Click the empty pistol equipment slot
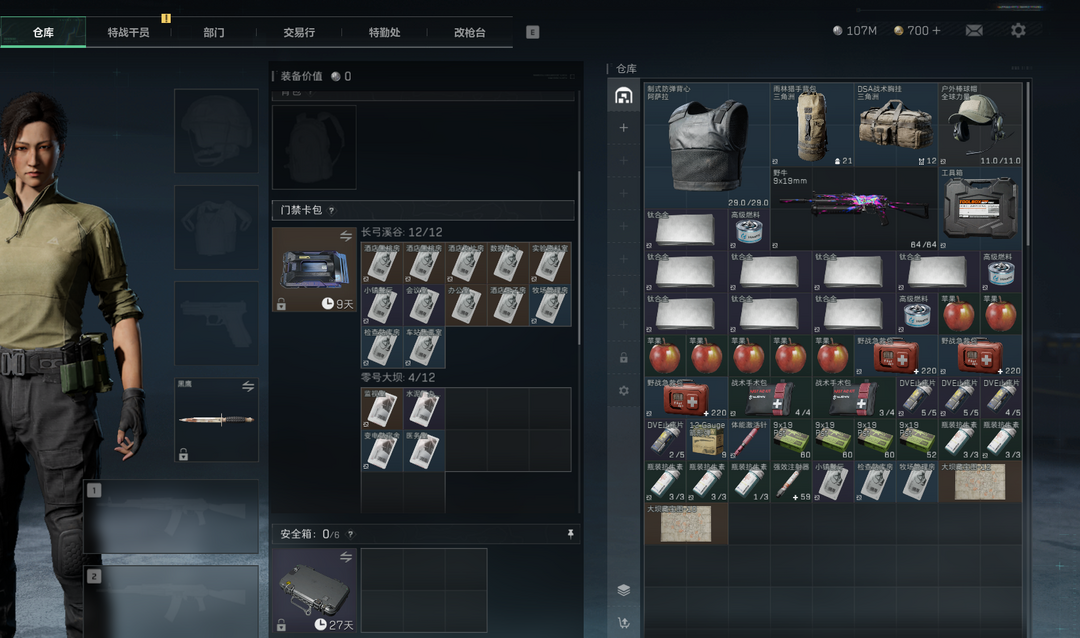Viewport: 1080px width, 638px height. 216,323
